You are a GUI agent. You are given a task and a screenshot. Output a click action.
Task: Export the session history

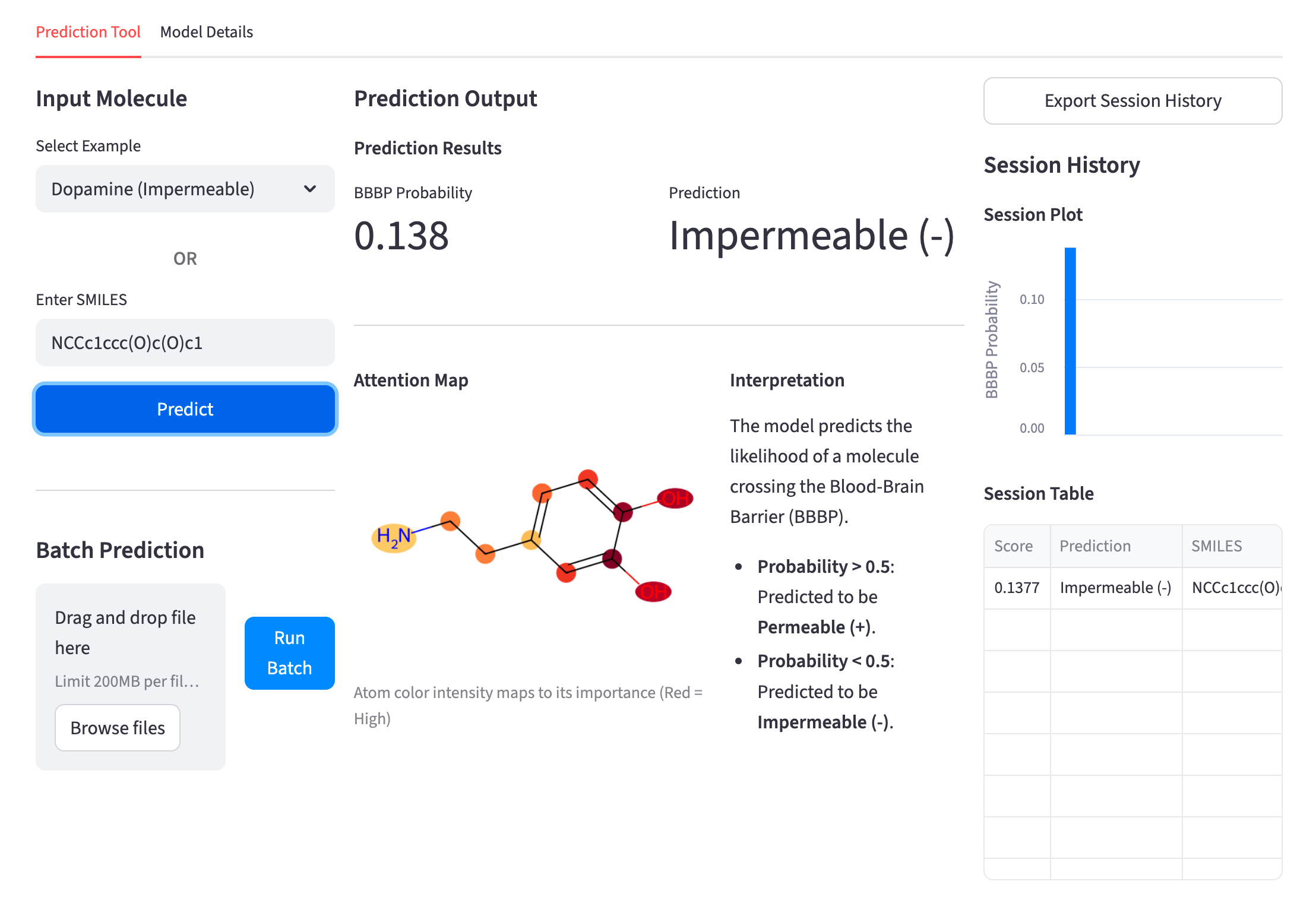[x=1132, y=101]
